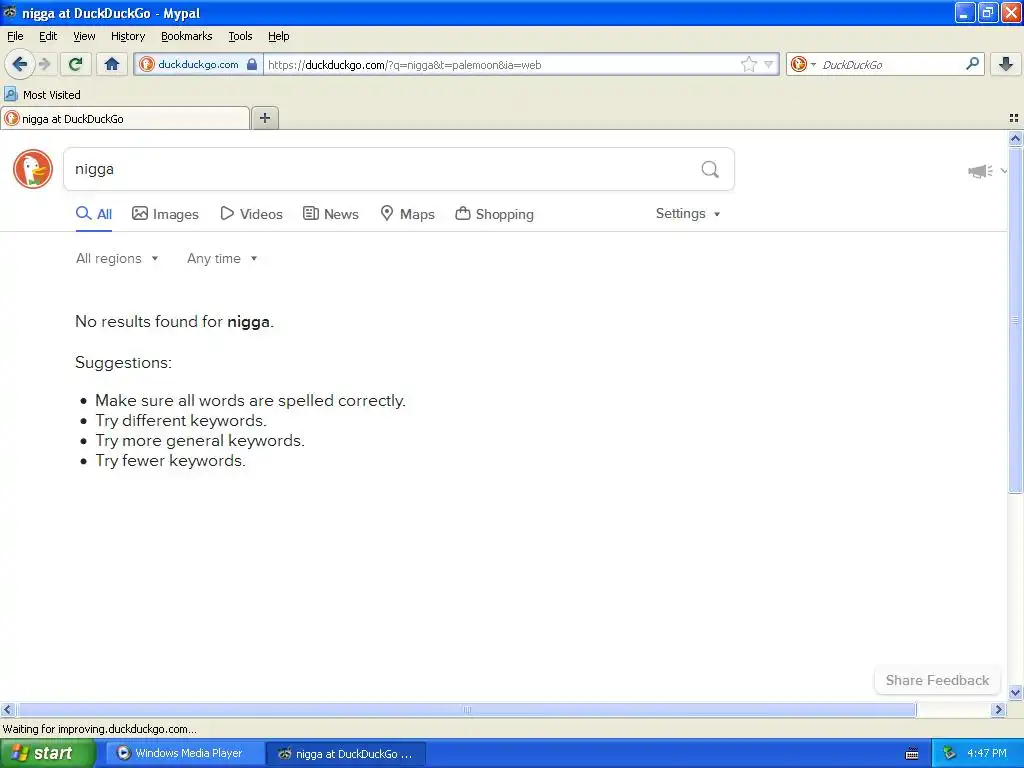The height and width of the screenshot is (768, 1024).
Task: Switch to Shopping results
Action: [x=494, y=214]
